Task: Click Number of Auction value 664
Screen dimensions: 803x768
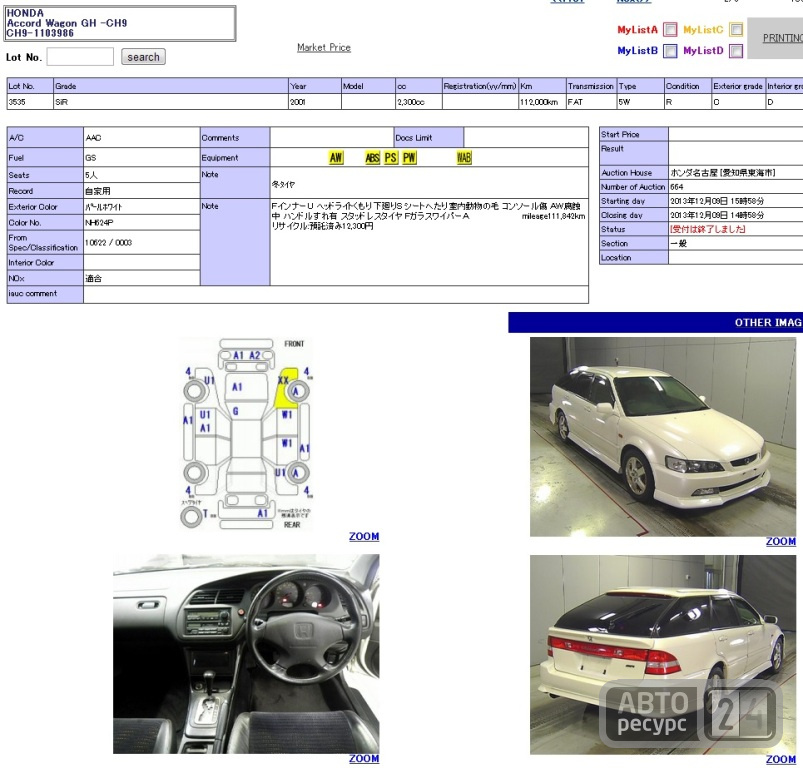Action: (677, 187)
